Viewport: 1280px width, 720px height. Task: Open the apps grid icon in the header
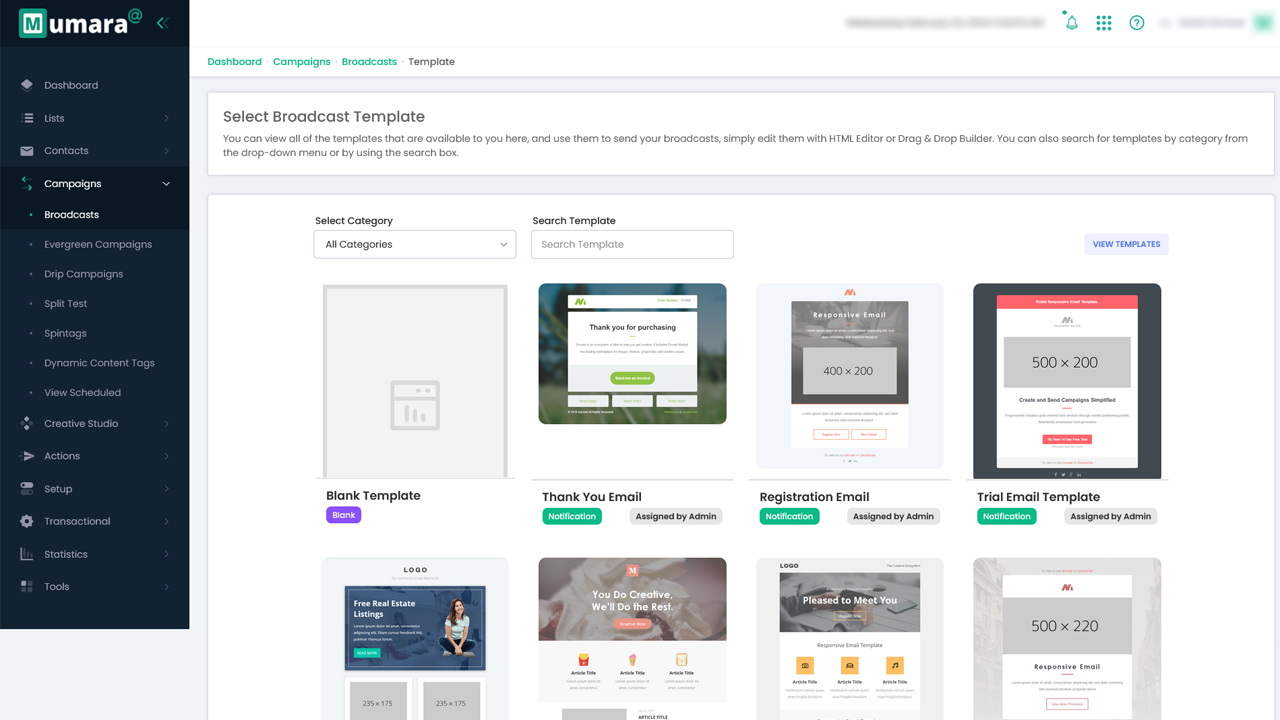pos(1104,23)
